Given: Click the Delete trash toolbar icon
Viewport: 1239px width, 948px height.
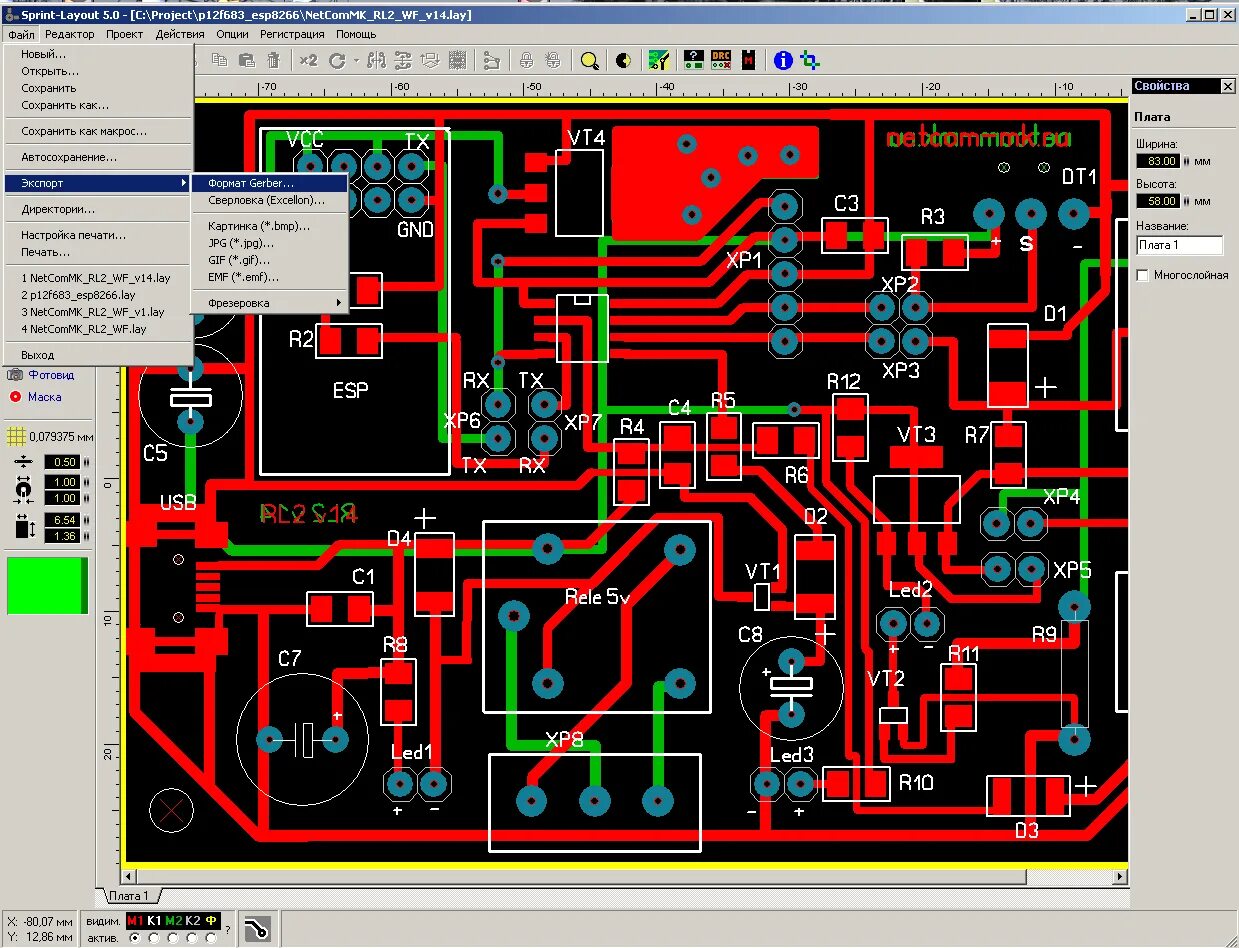Looking at the screenshot, I should (x=273, y=60).
